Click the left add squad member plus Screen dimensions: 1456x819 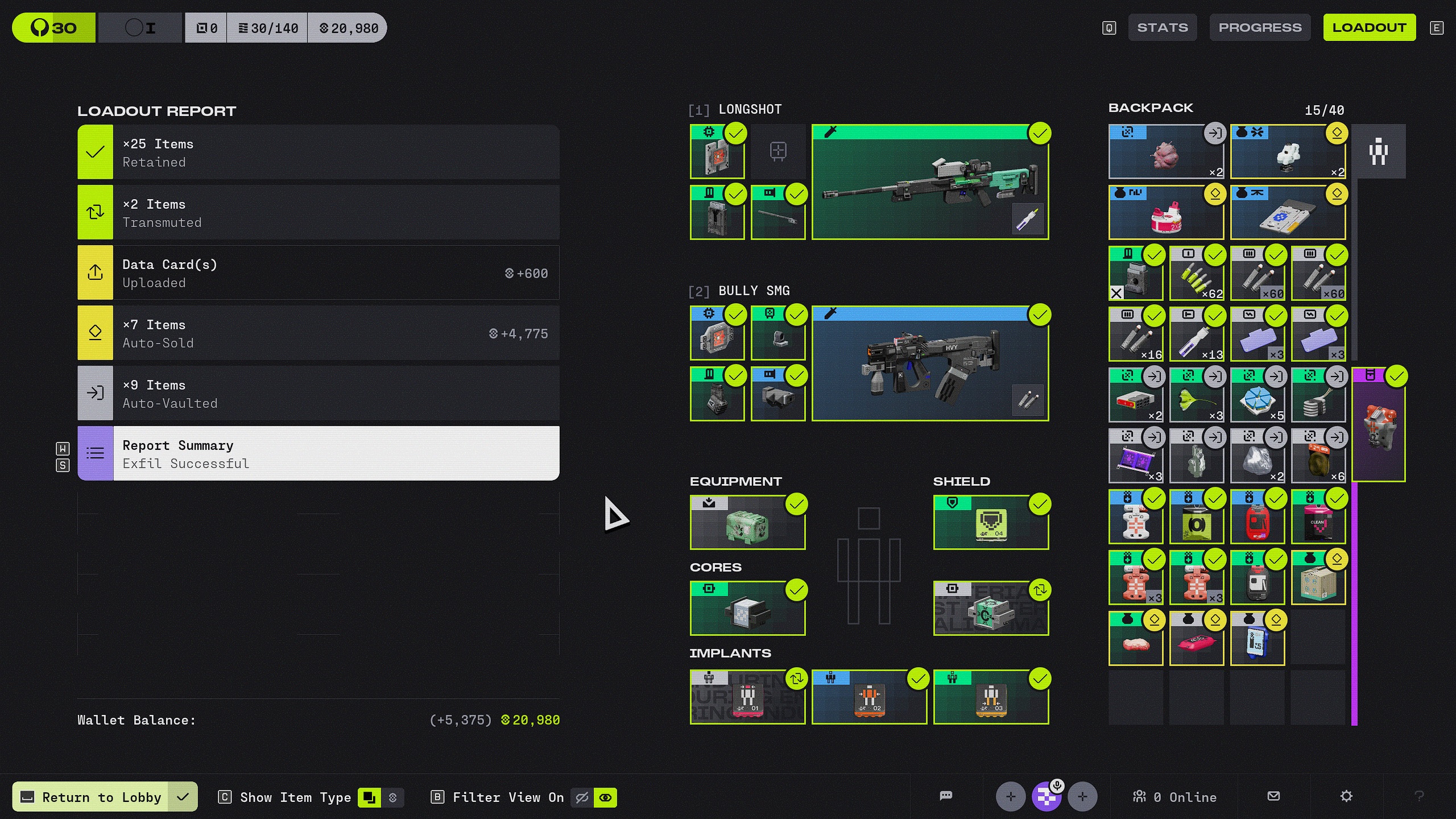1011,797
